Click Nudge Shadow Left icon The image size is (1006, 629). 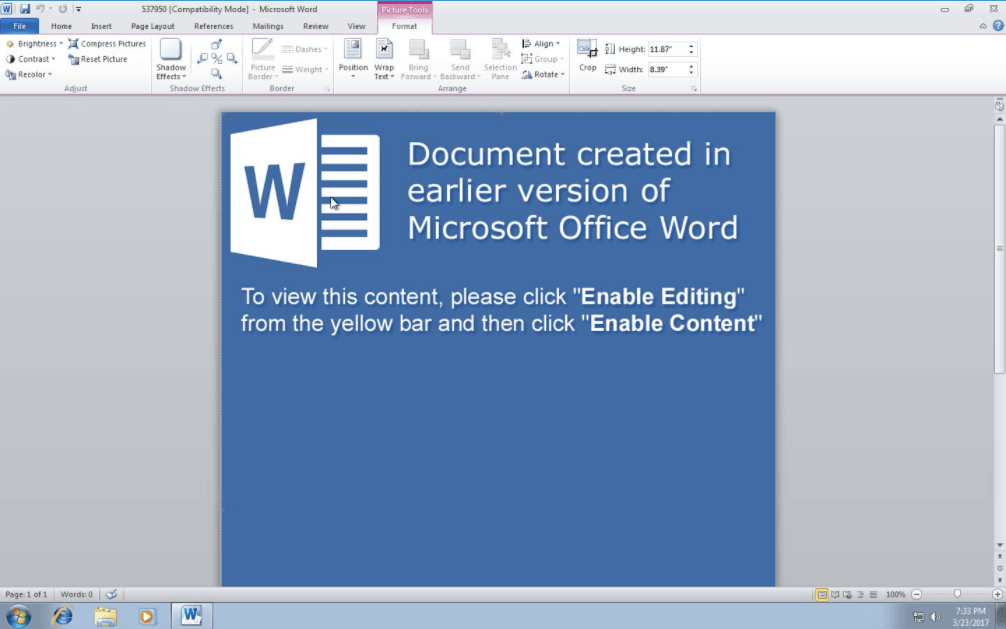tap(203, 59)
